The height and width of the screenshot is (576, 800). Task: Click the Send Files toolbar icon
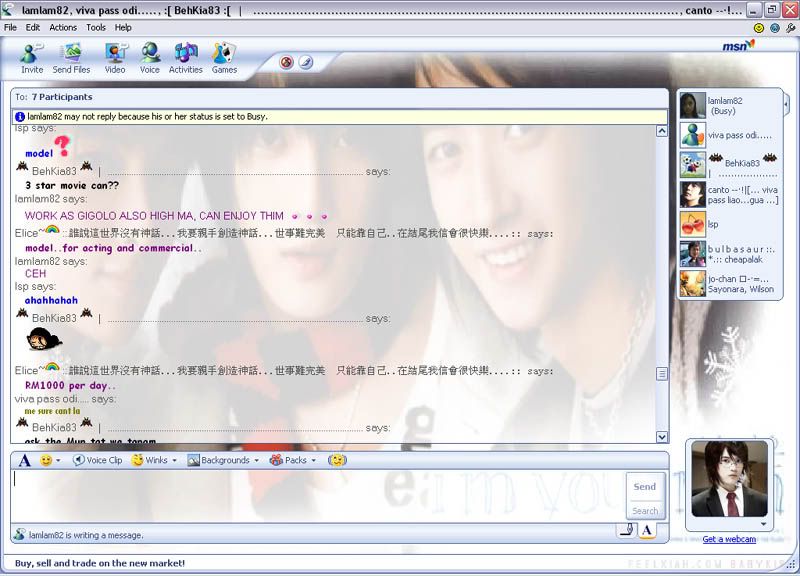point(71,59)
